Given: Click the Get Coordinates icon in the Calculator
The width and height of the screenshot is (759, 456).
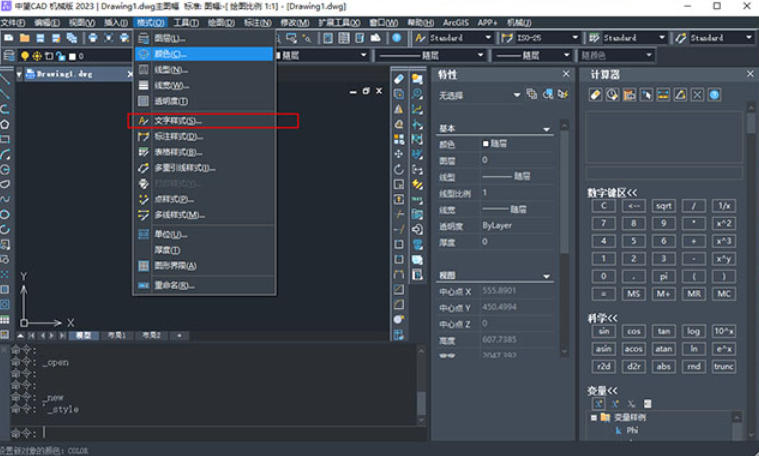Looking at the screenshot, I should [x=646, y=95].
